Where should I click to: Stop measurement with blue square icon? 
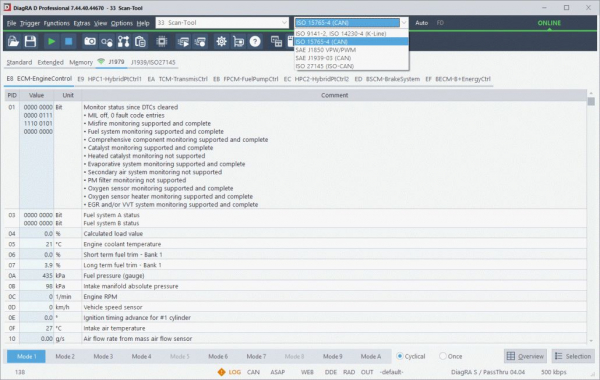click(68, 41)
